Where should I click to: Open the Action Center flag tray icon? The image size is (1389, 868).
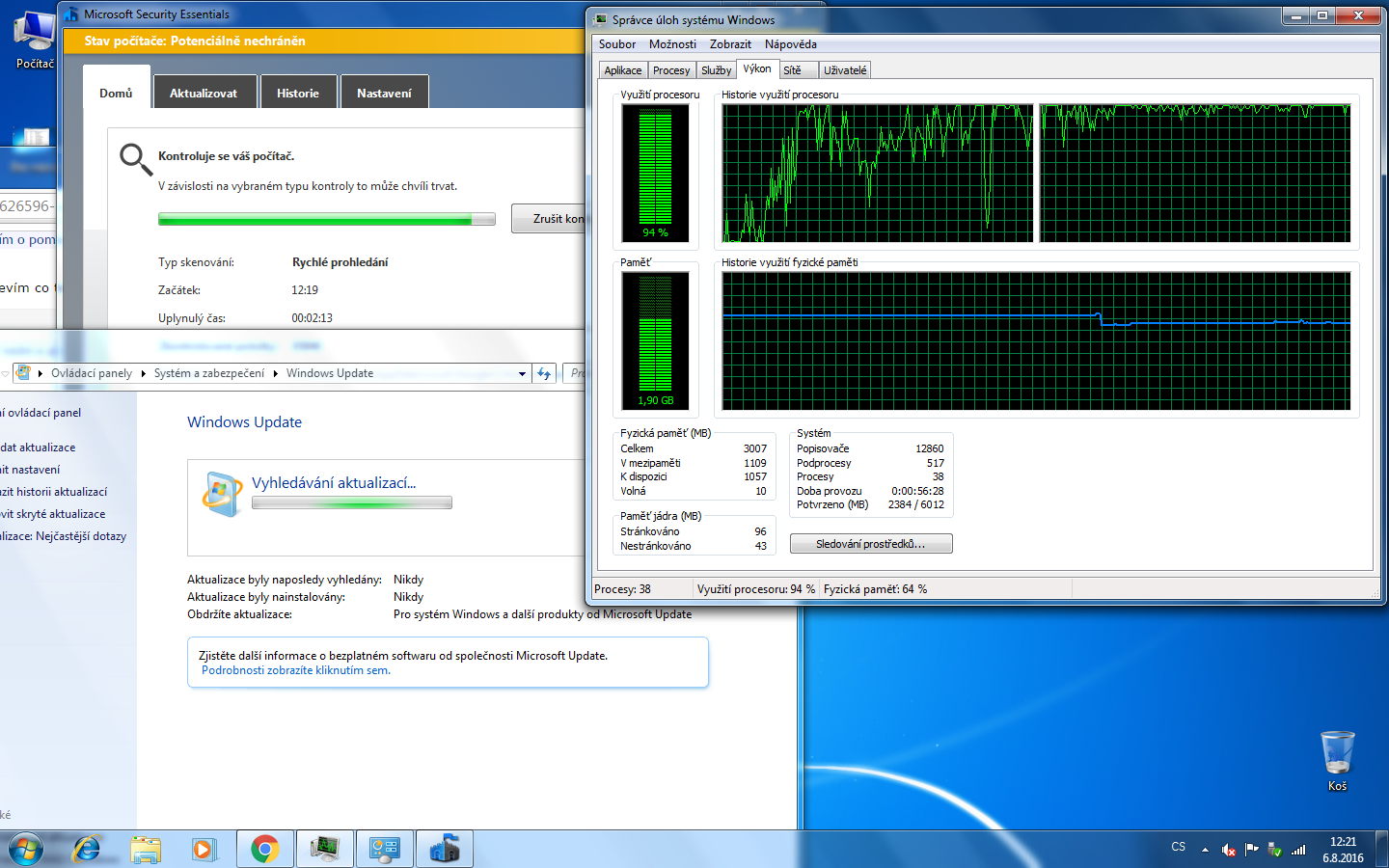1252,850
